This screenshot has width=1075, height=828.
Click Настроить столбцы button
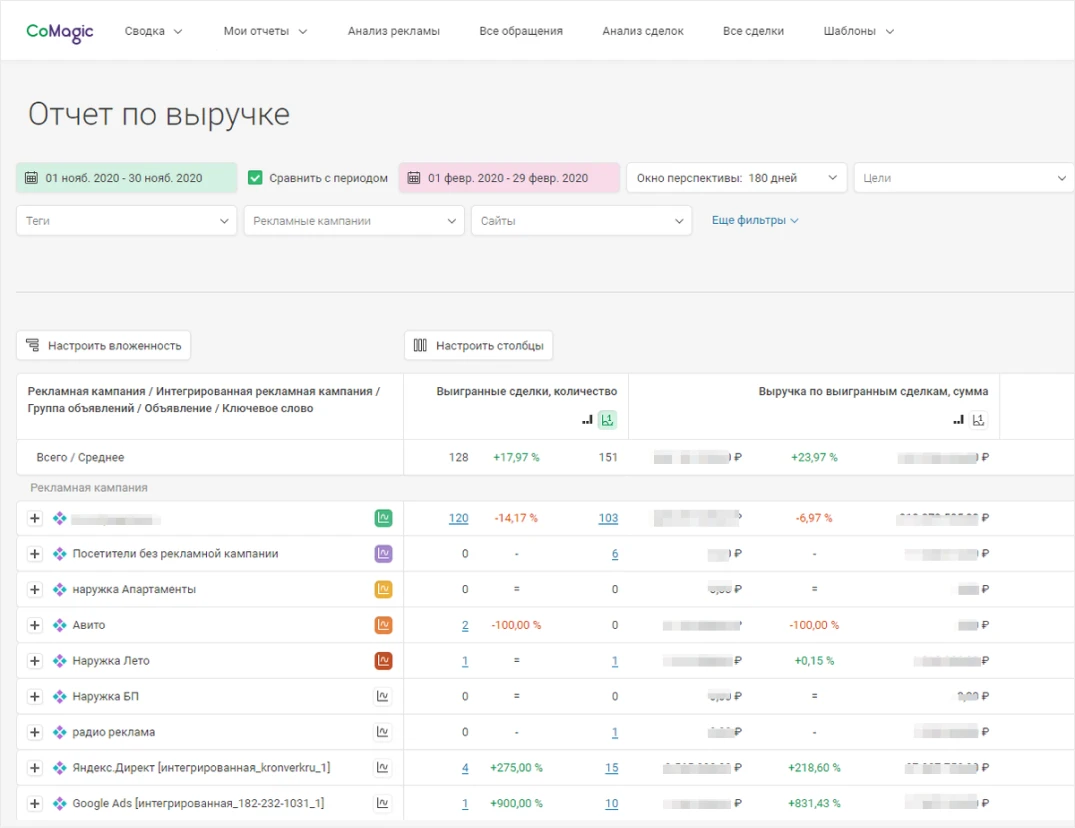[479, 345]
